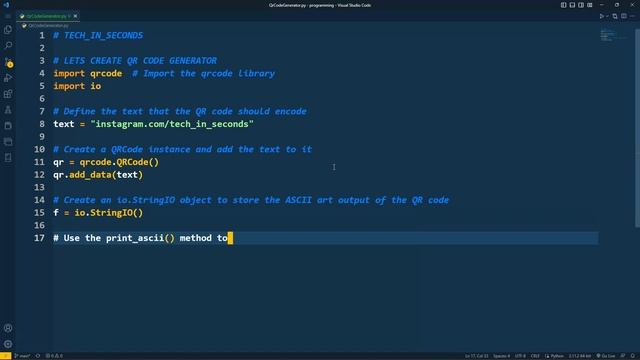
Task: Click 'qr.add_data(text)' on line 12
Action: tap(98, 175)
